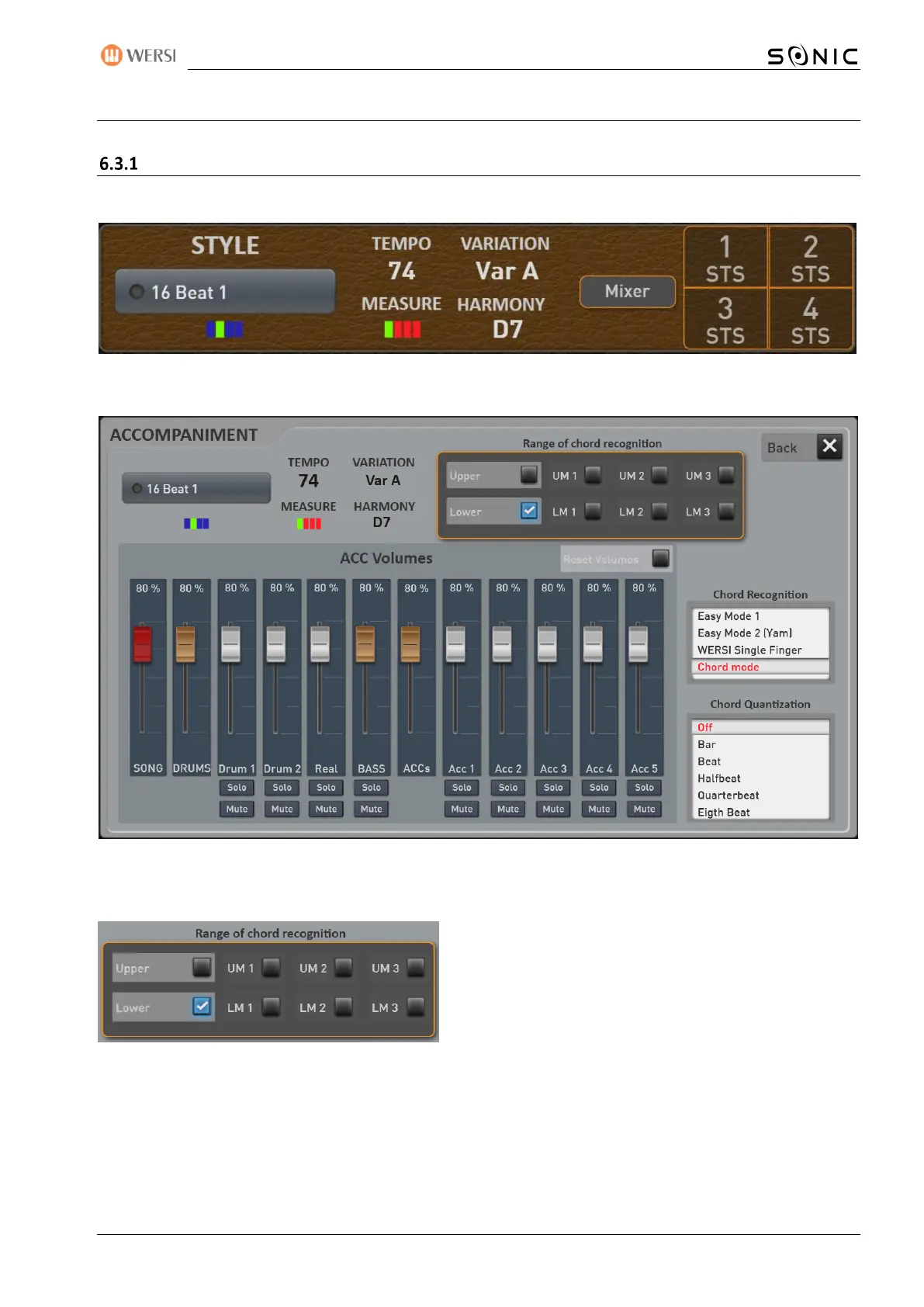Mute the Drum 2 channel
Image resolution: width=924 pixels, height=1307 pixels.
tap(282, 809)
